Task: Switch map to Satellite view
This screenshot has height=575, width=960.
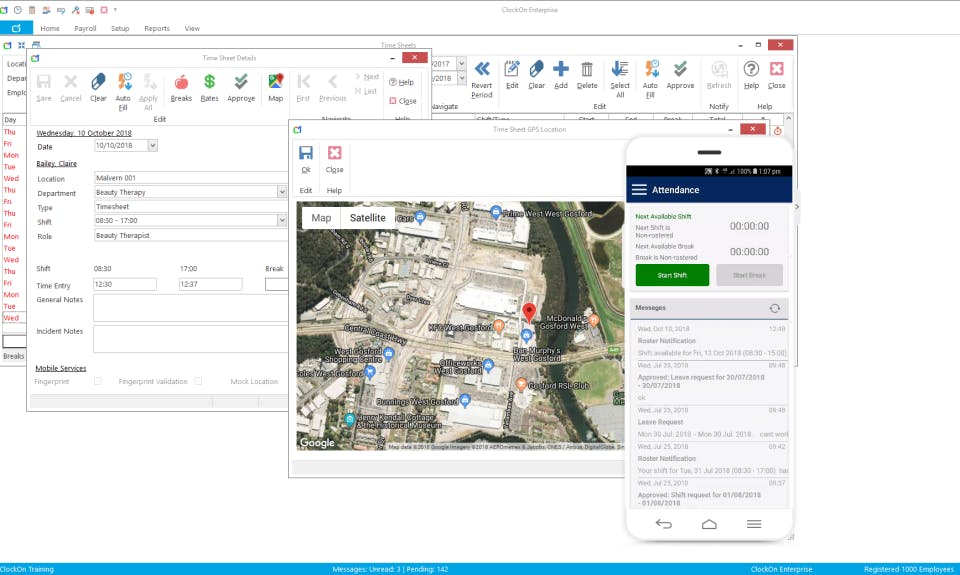Action: (x=367, y=218)
